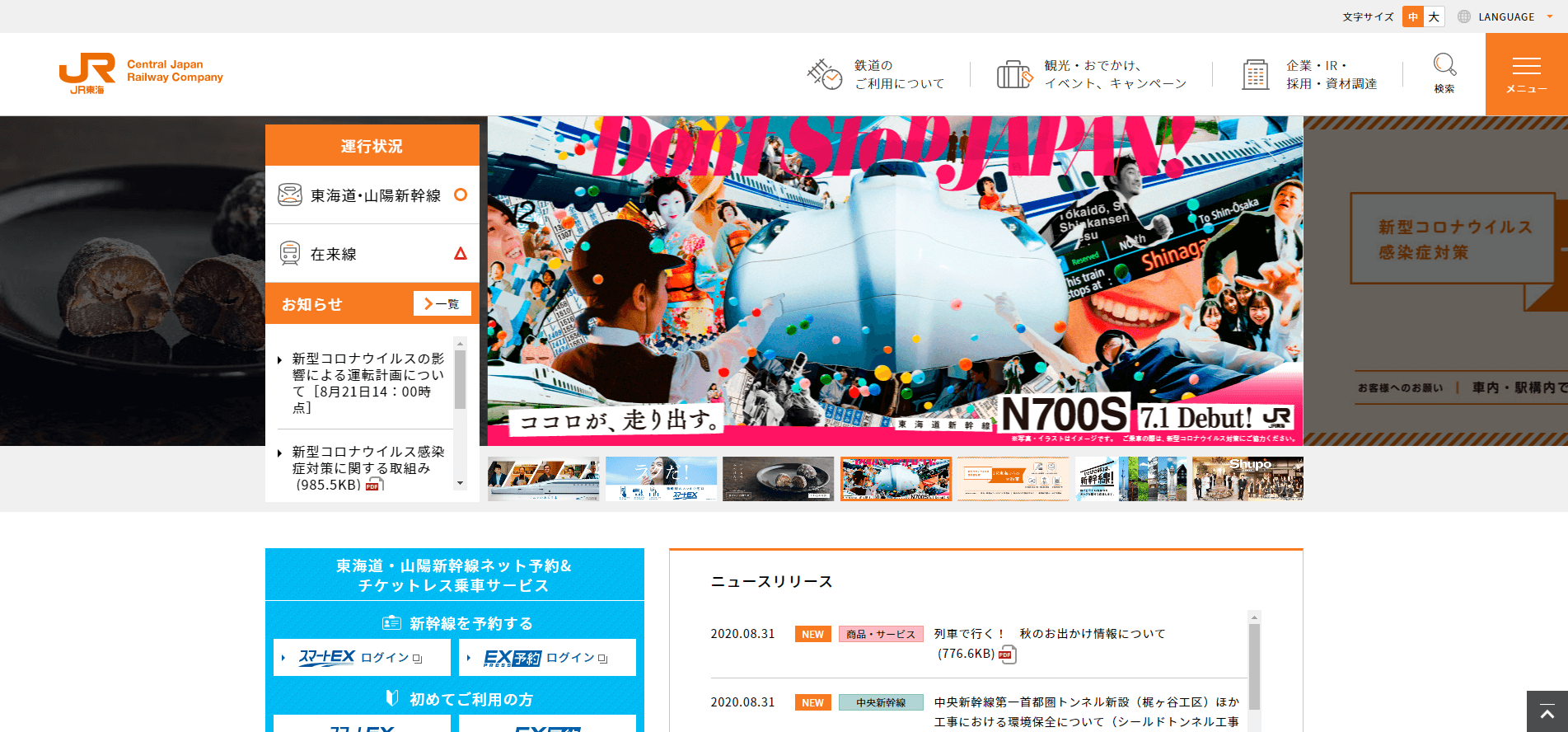Select the Shupo carousel thumbnail
This screenshot has height=732, width=1568.
tap(1247, 479)
